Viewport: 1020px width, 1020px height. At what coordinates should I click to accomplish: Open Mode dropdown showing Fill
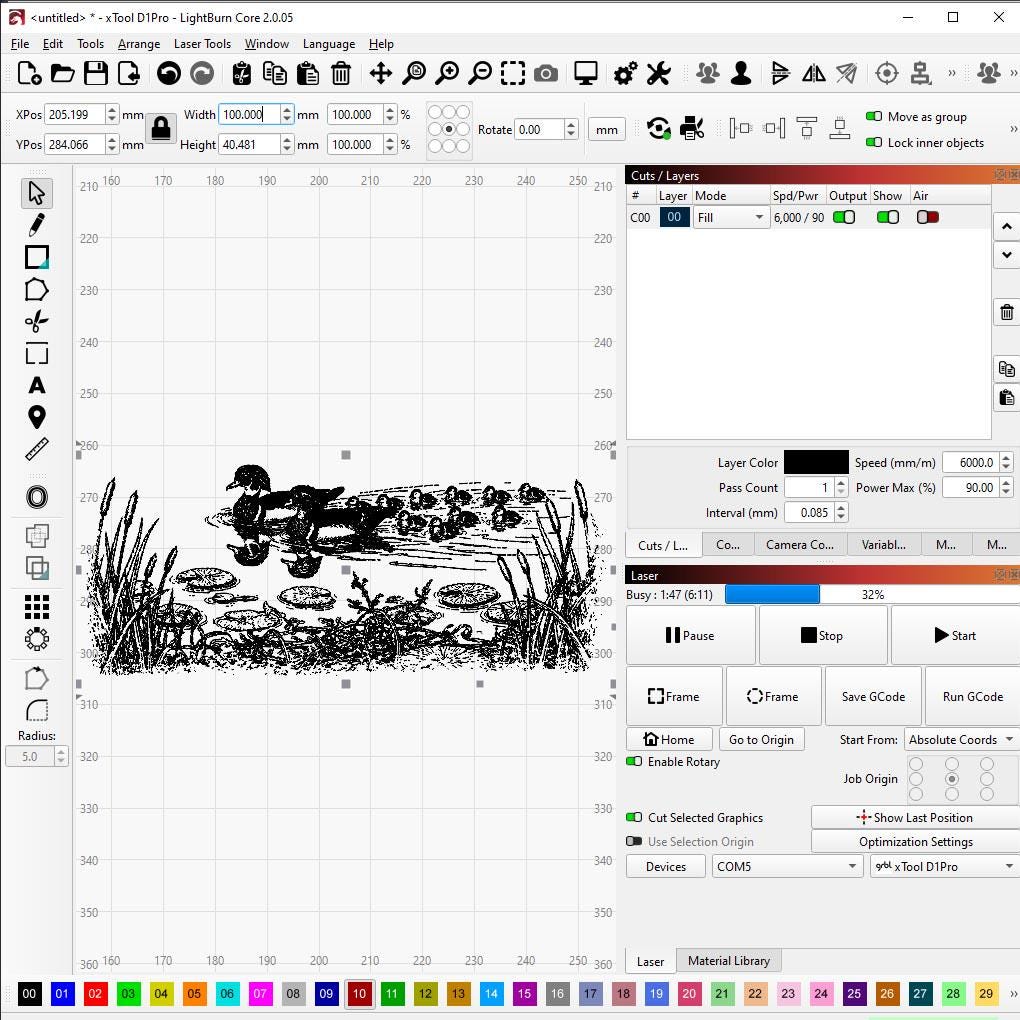[x=731, y=217]
